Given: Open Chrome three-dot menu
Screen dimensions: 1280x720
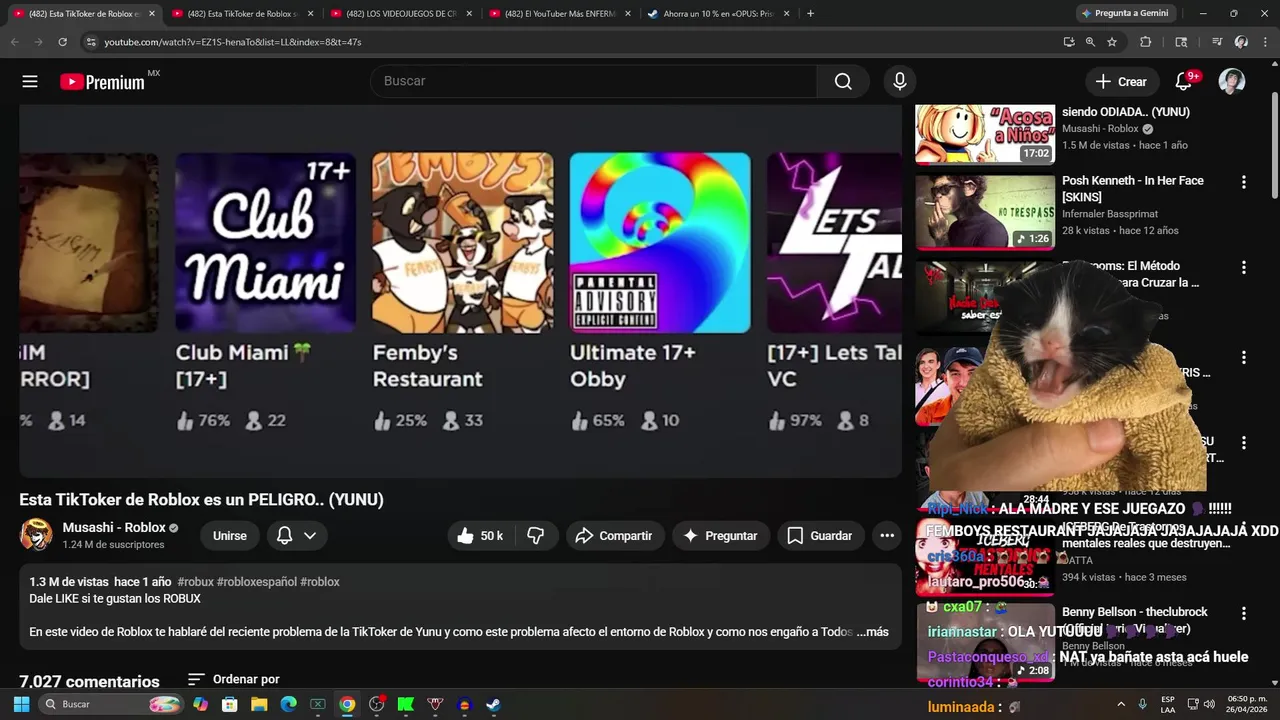Looking at the screenshot, I should (x=1265, y=42).
